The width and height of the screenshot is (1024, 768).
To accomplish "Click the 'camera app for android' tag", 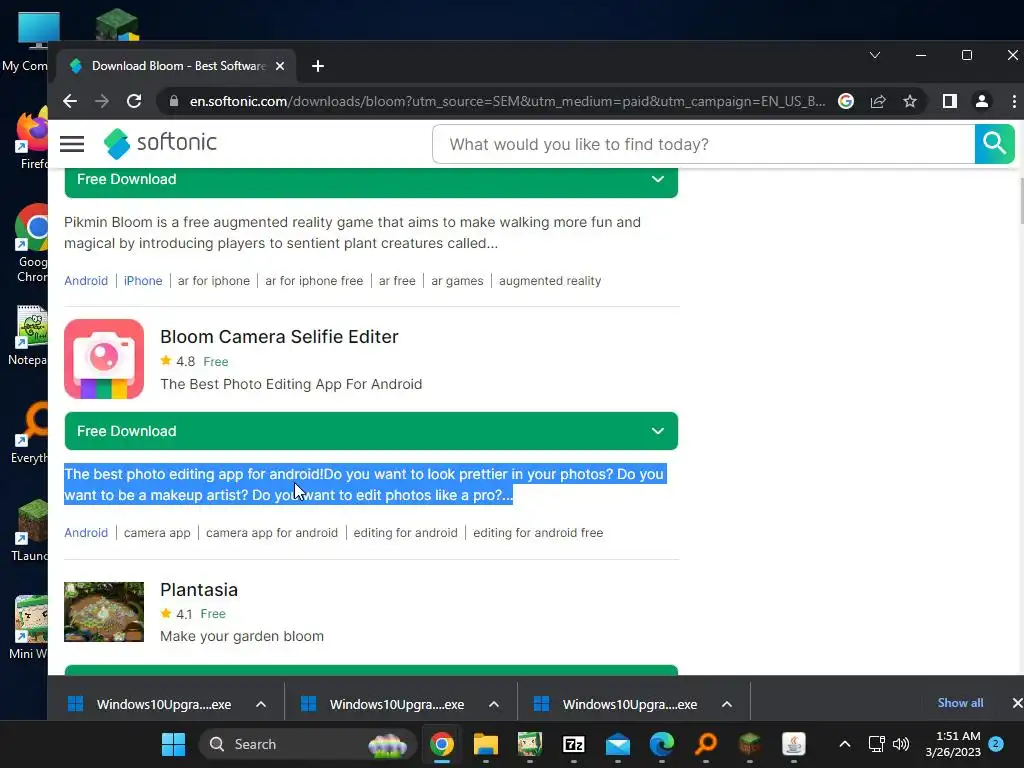I will 272,533.
